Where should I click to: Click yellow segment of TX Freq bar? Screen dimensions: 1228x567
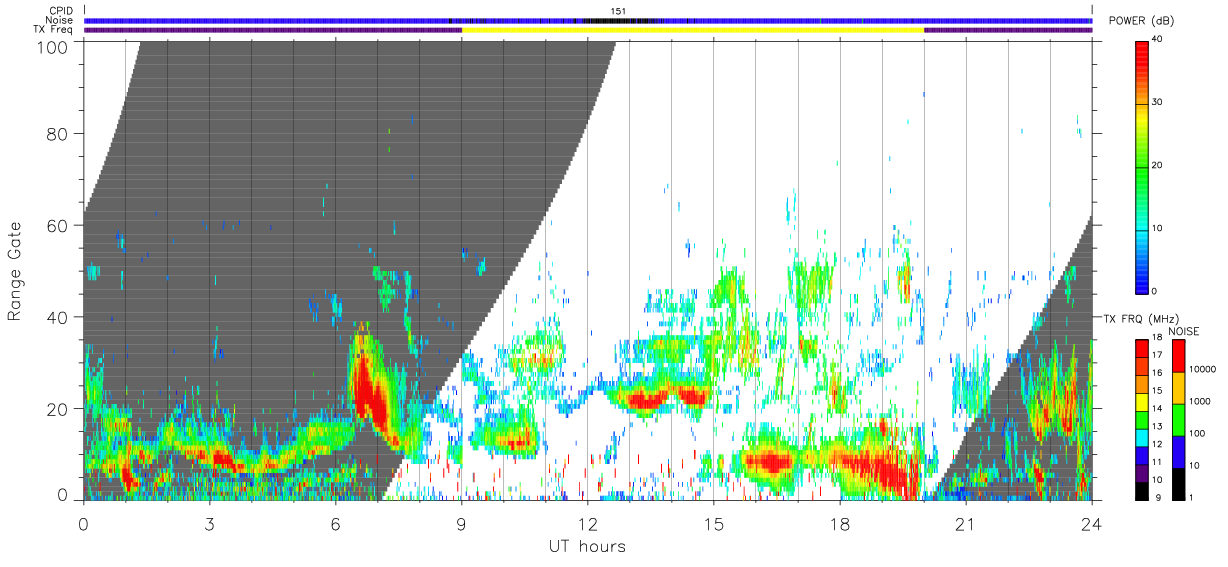(692, 30)
